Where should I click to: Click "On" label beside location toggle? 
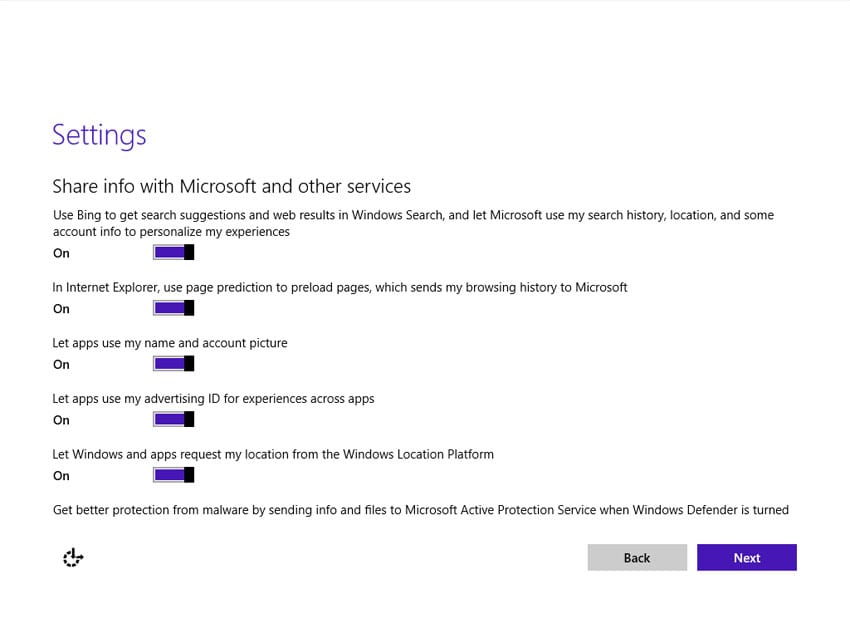(61, 476)
